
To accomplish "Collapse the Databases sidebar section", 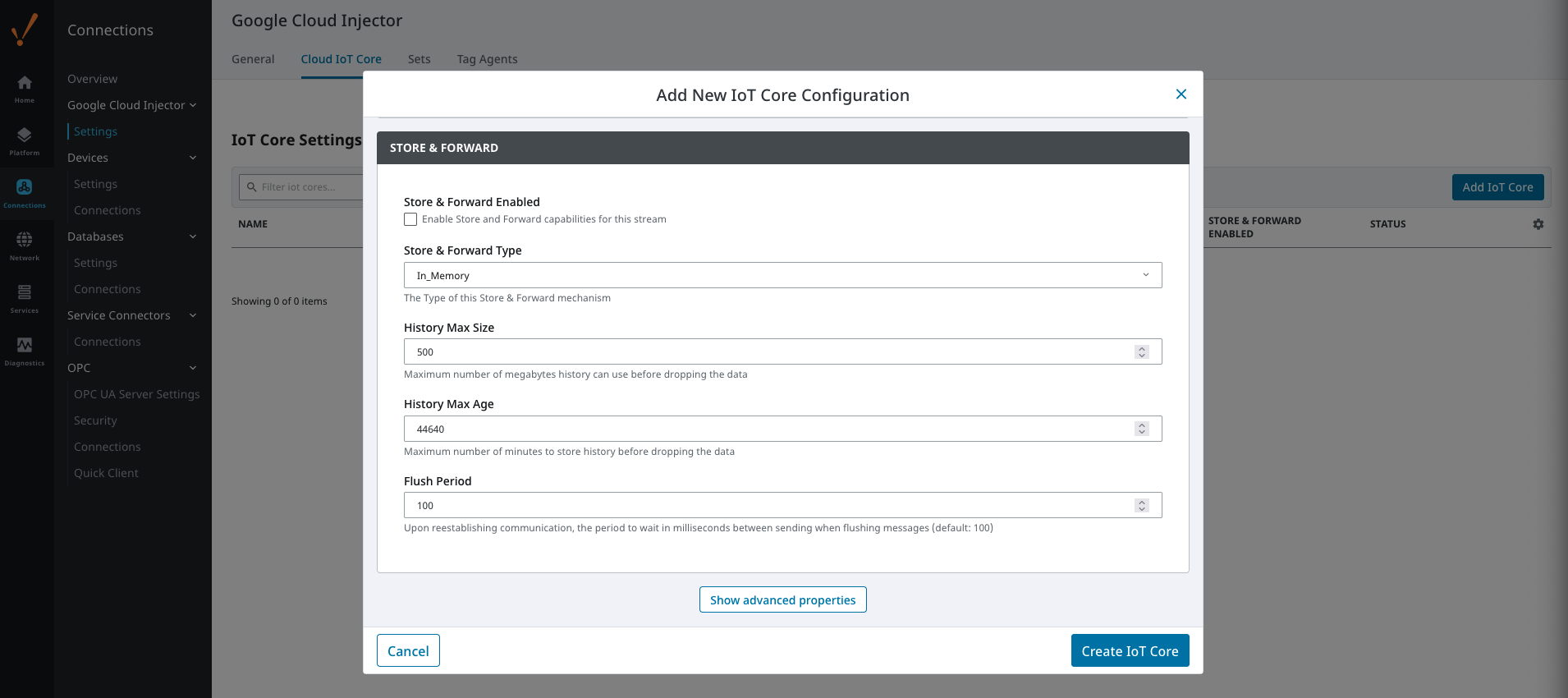I will point(193,236).
